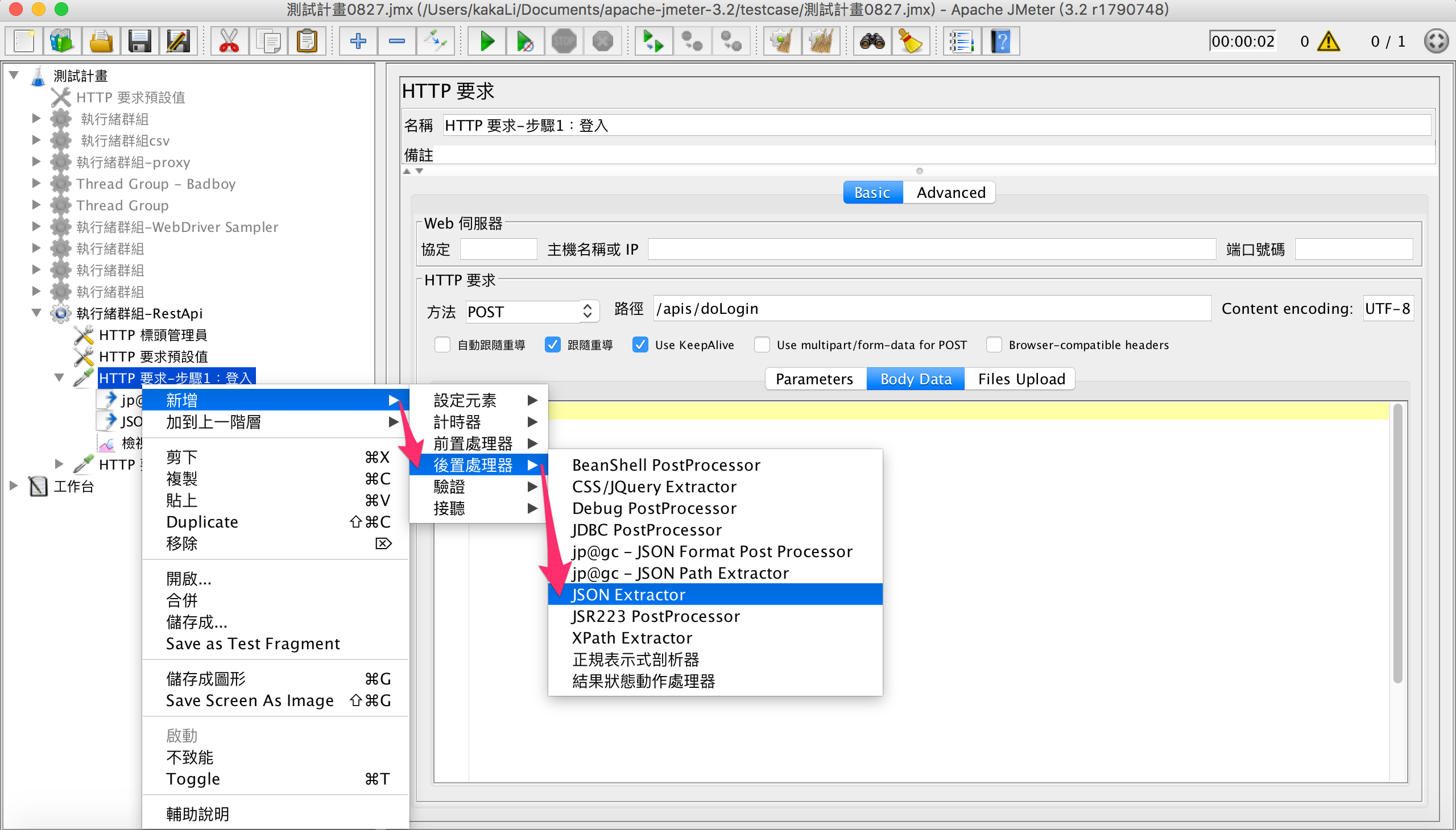The width and height of the screenshot is (1456, 830).
Task: Click the Clear results broom icon
Action: [x=782, y=41]
